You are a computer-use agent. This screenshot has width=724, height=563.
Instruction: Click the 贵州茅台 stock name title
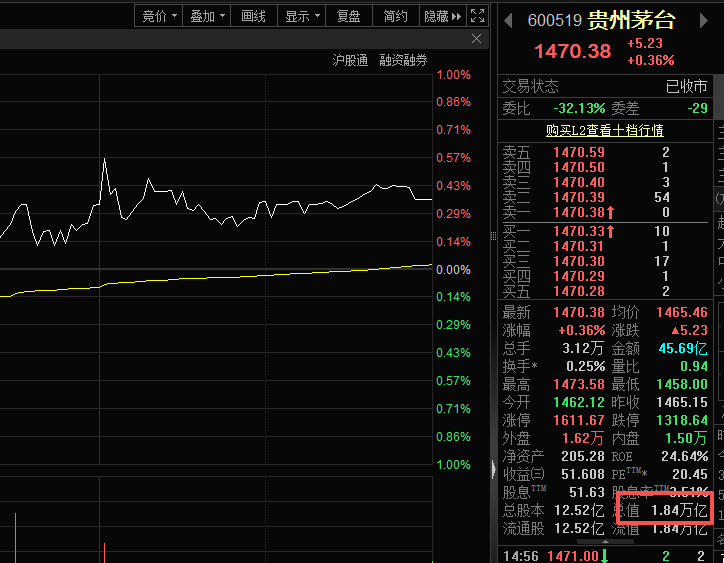tap(631, 21)
